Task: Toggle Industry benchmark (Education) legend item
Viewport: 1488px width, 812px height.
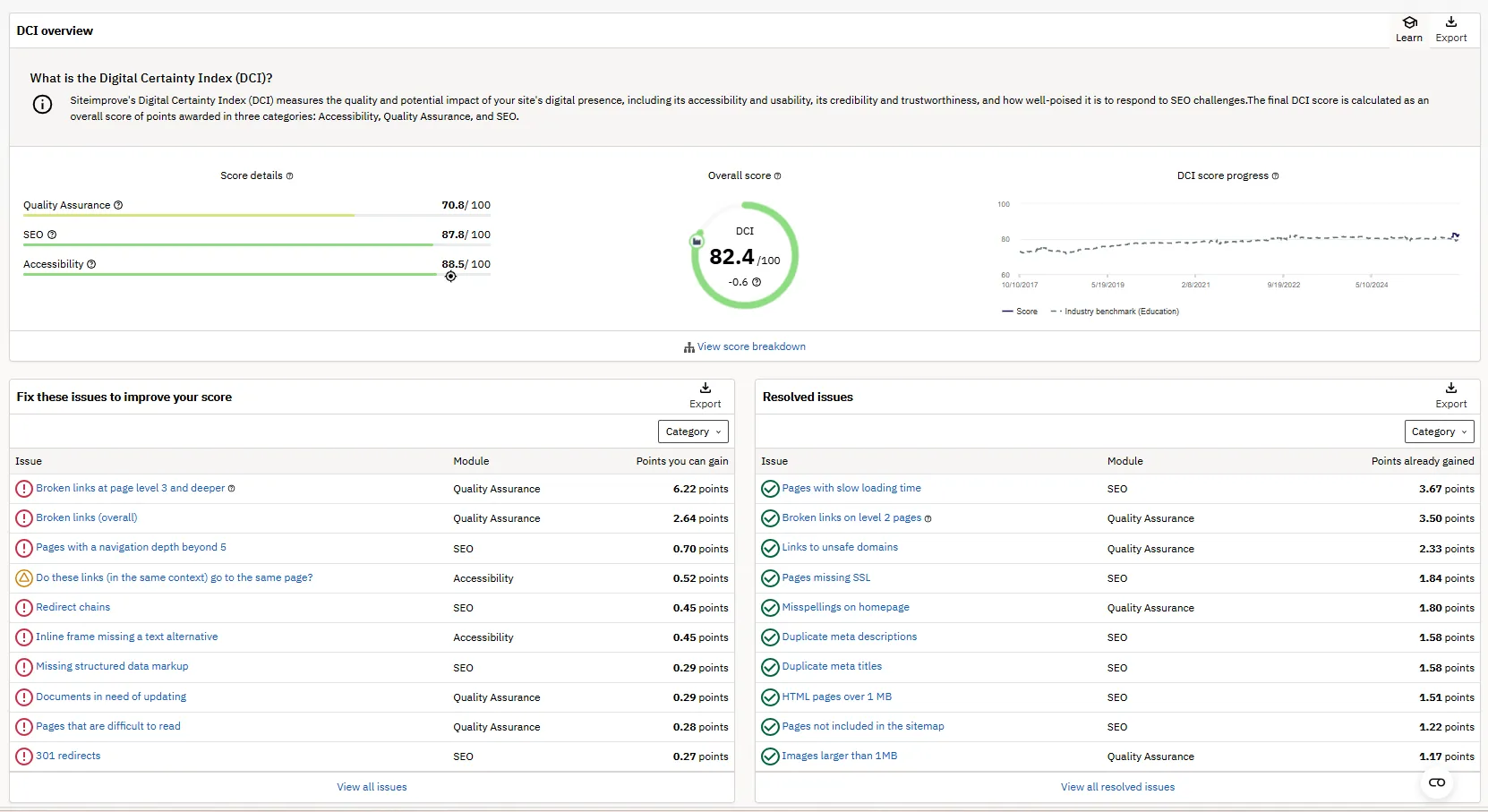Action: click(1121, 312)
